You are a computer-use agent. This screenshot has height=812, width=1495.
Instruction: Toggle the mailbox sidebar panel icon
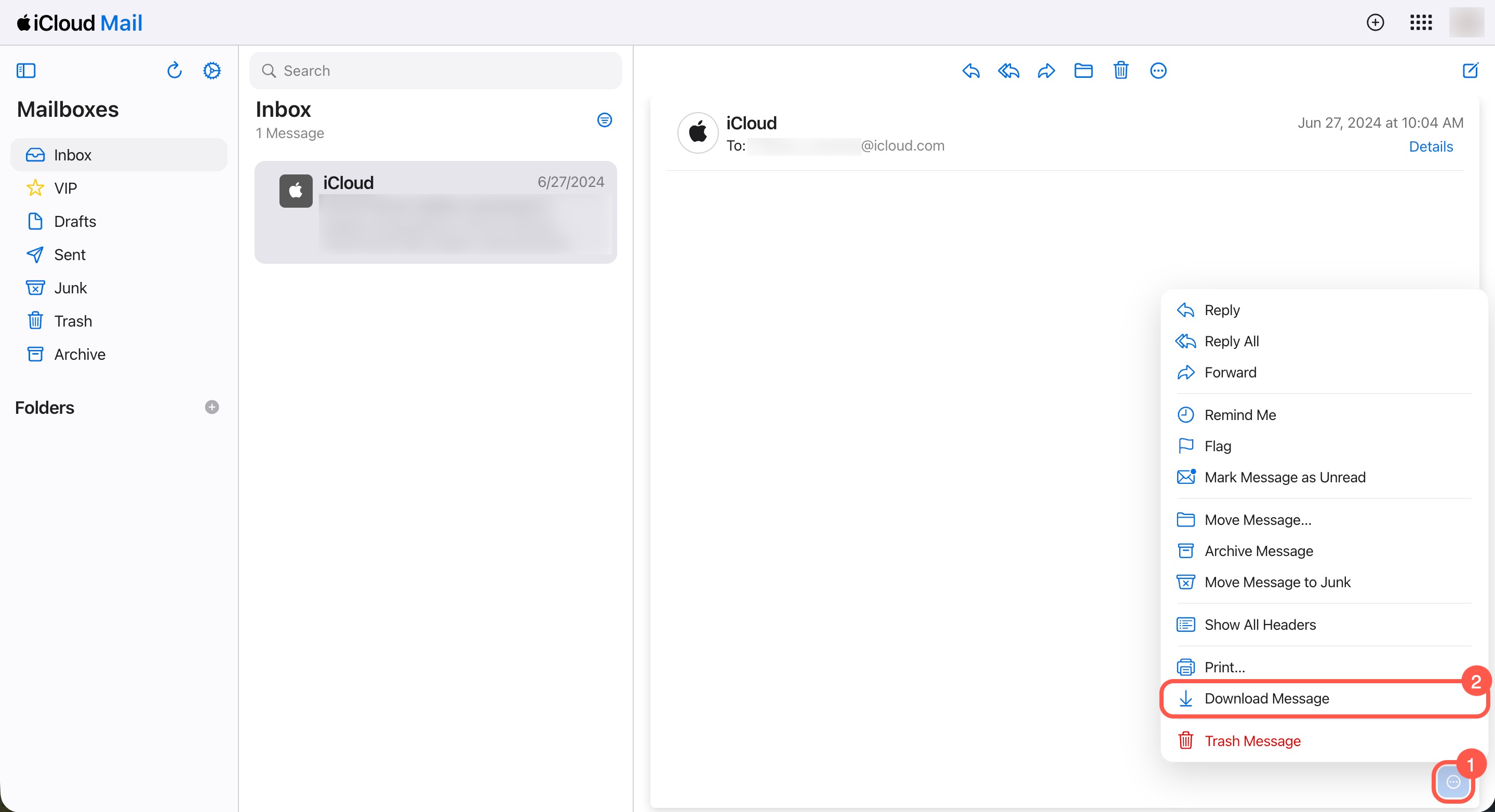[26, 71]
